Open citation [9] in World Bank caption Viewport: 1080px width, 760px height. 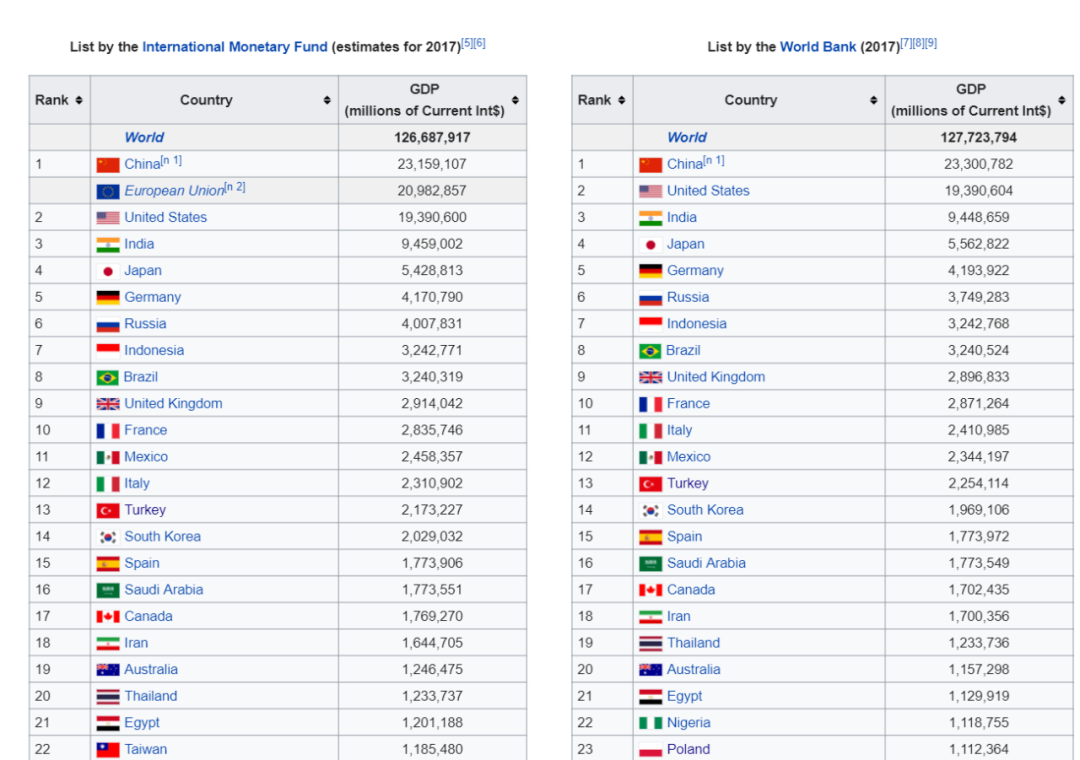(931, 43)
